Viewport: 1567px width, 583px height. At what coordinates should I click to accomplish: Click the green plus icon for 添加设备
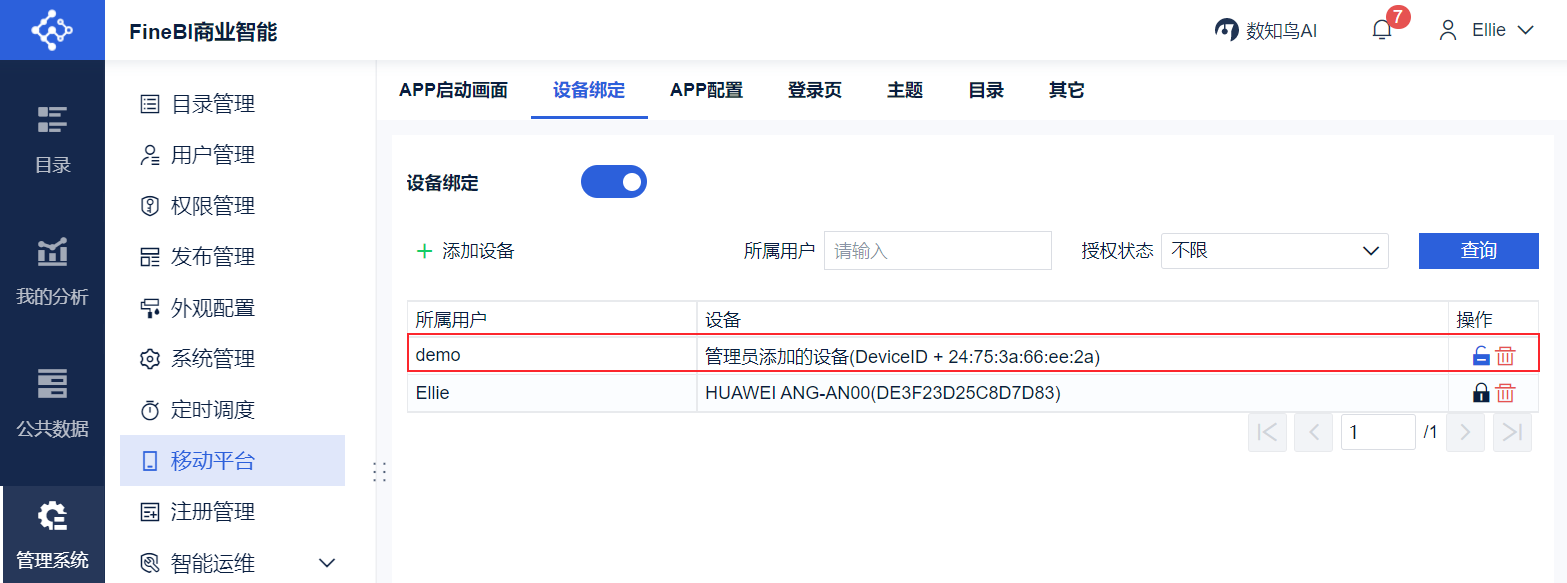[424, 251]
